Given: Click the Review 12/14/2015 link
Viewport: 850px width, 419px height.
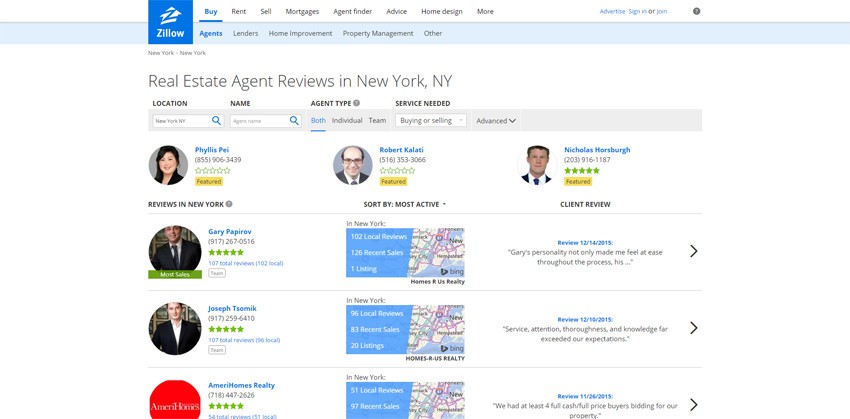Looking at the screenshot, I should pyautogui.click(x=585, y=243).
